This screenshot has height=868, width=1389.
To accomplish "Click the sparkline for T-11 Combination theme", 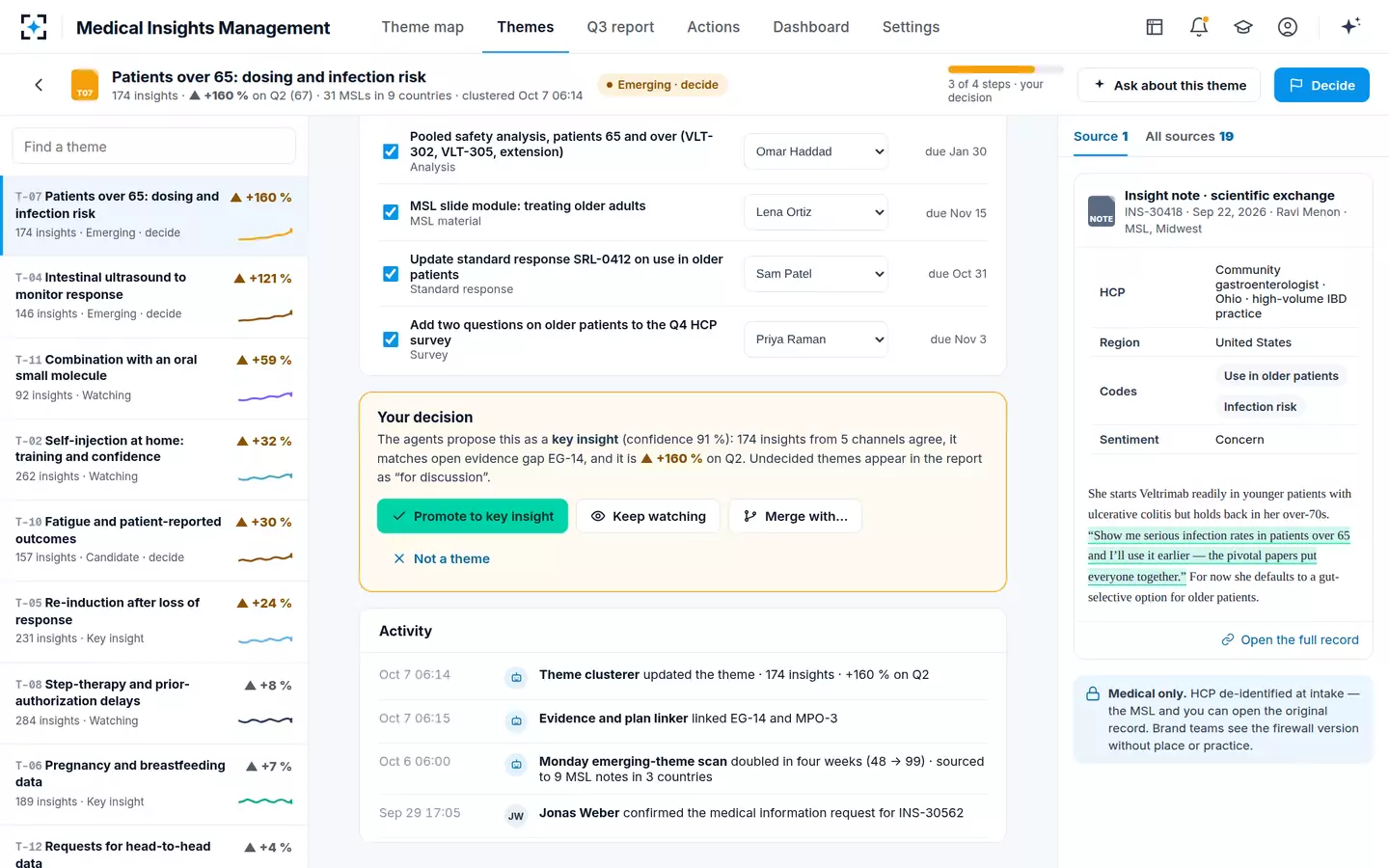I will click(x=265, y=396).
